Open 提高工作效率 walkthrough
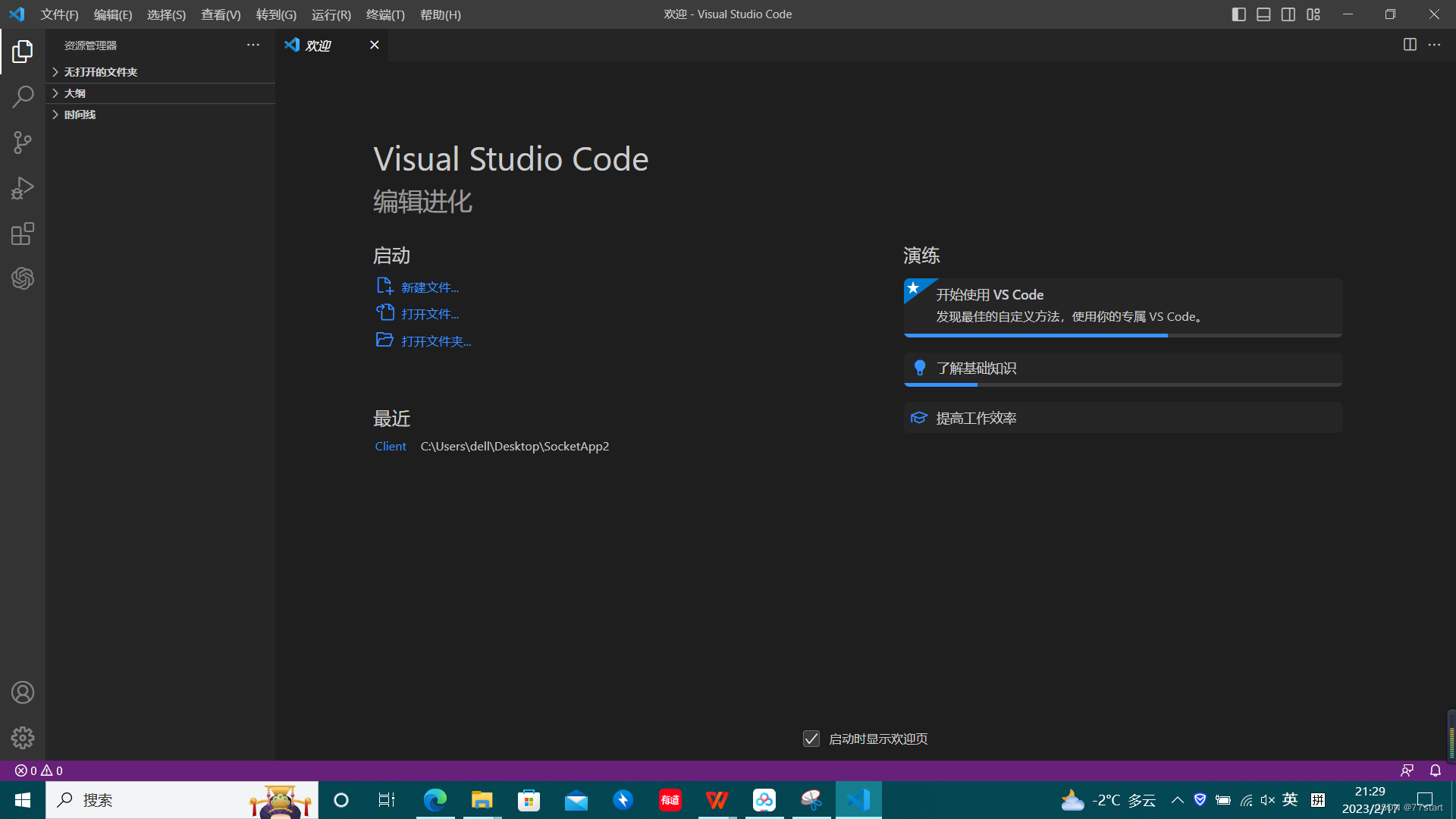This screenshot has width=1456, height=819. (1123, 418)
